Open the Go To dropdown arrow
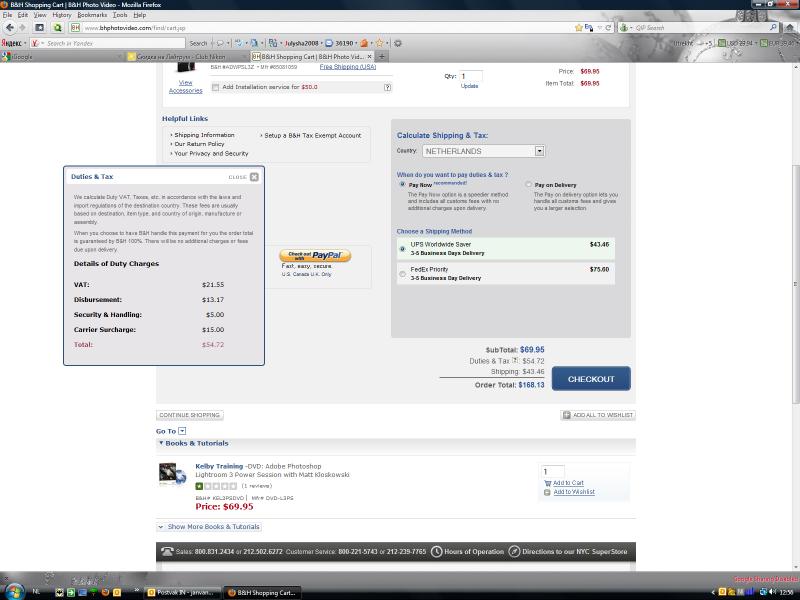 (183, 431)
